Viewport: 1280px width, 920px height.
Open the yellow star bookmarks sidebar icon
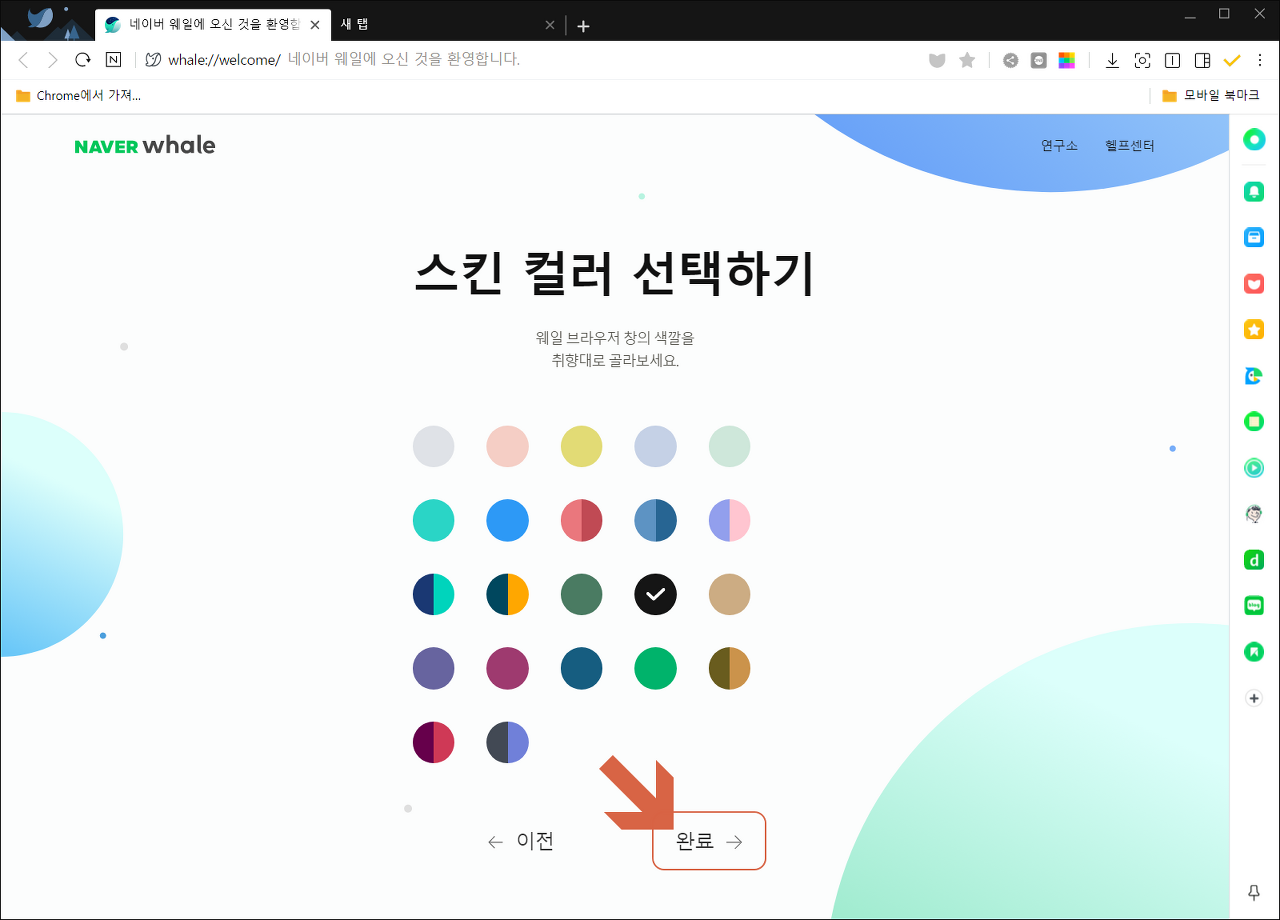click(1254, 329)
